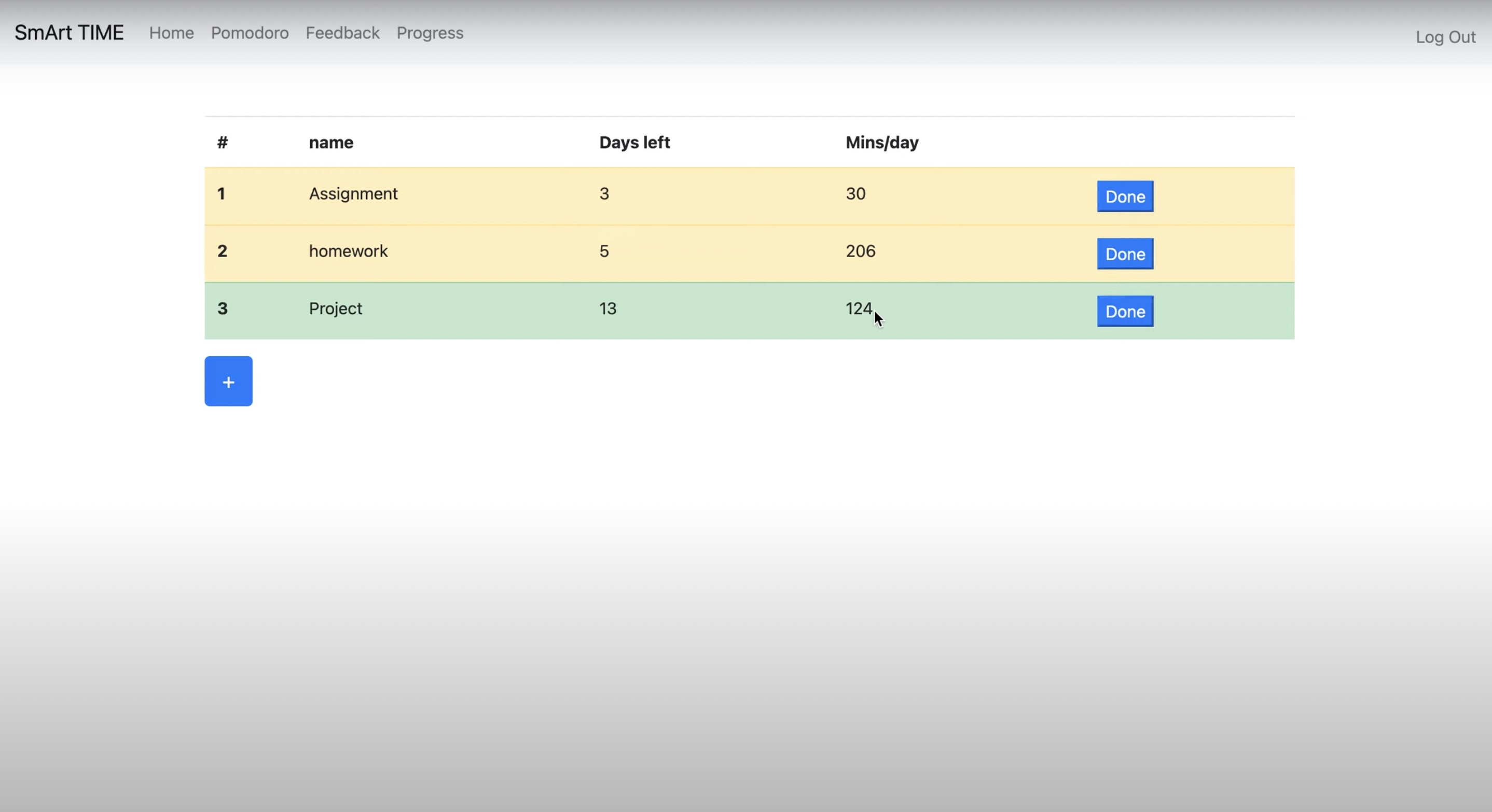Go to the Pomodoro page
Viewport: 1492px width, 812px height.
point(250,33)
